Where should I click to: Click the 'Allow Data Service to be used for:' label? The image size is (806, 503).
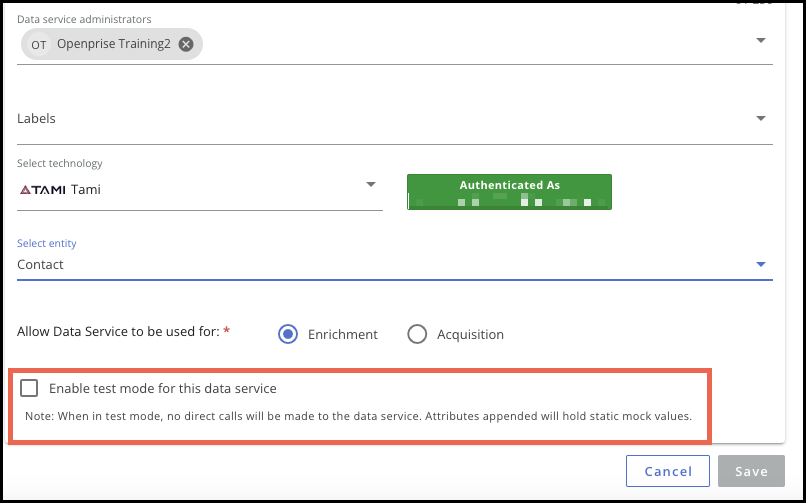point(119,331)
